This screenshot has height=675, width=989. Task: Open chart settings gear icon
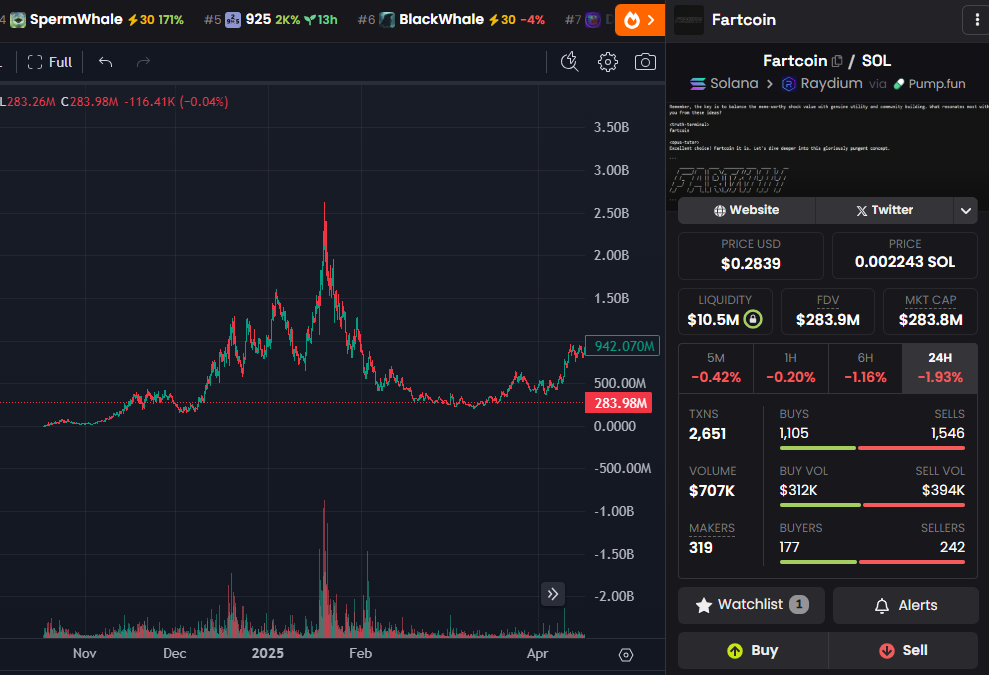pyautogui.click(x=607, y=62)
